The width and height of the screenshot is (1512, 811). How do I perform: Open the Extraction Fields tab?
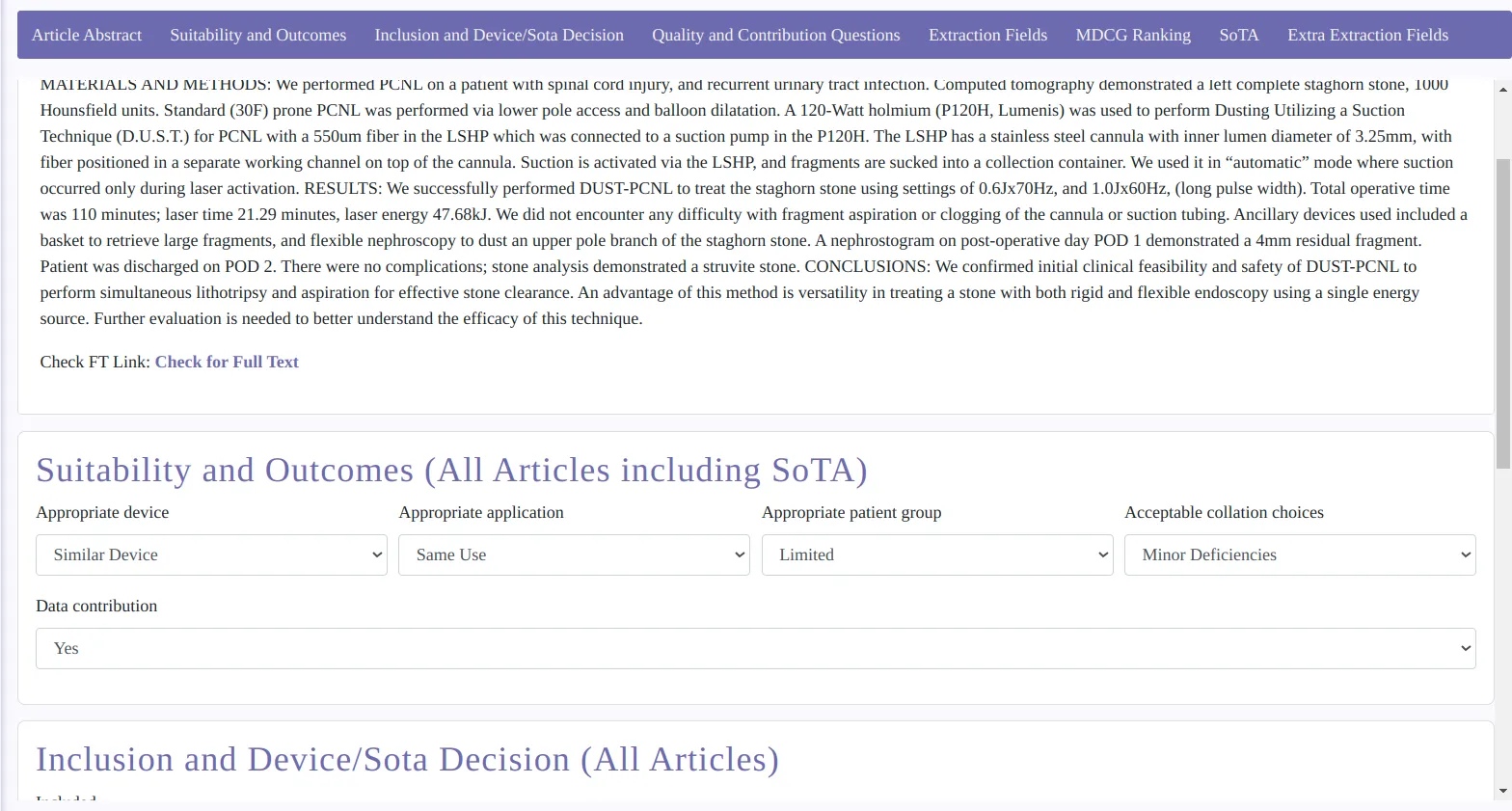tap(987, 35)
